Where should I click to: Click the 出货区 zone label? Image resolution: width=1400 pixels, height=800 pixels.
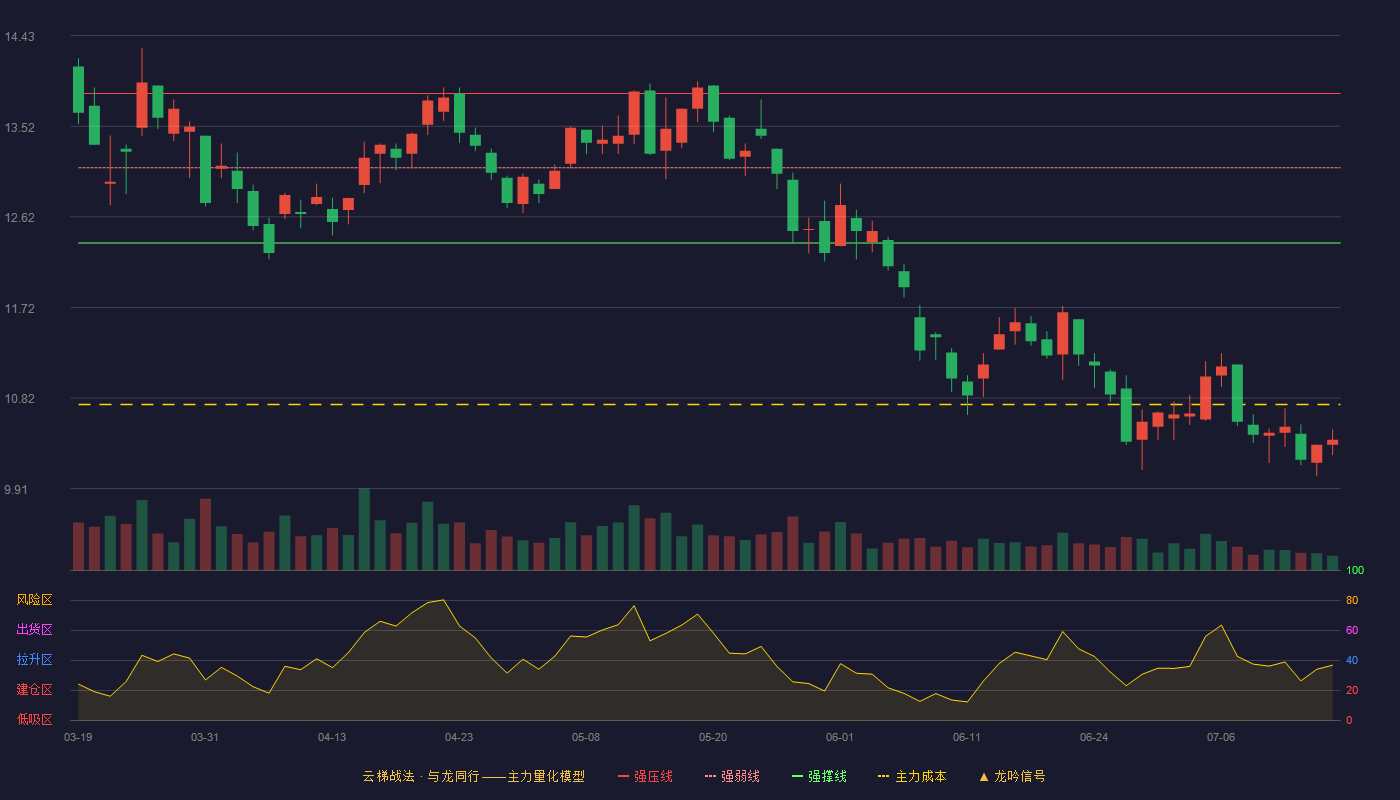(34, 630)
